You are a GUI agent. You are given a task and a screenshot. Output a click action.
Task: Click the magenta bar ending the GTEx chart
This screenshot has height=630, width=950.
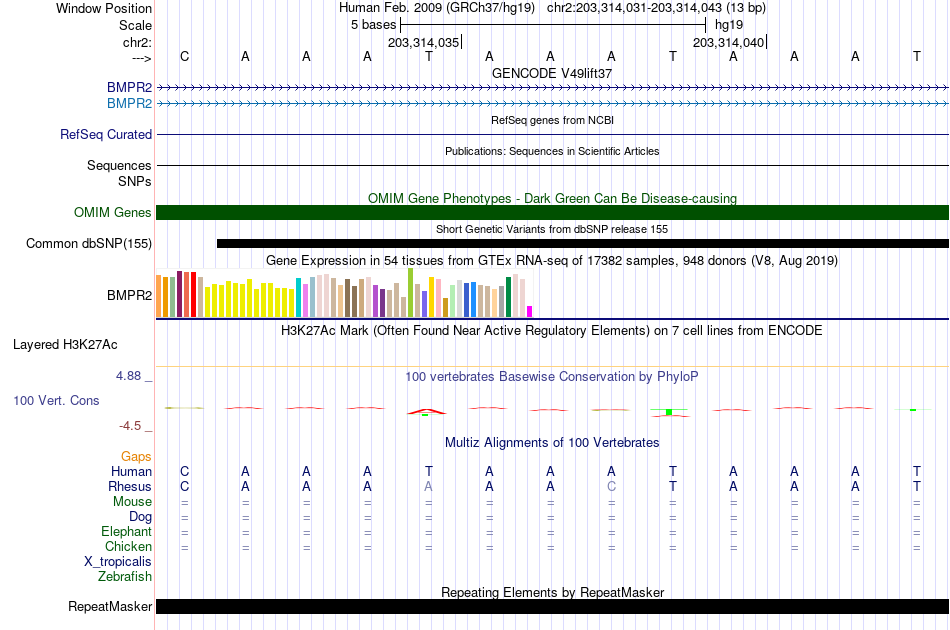(x=529, y=311)
